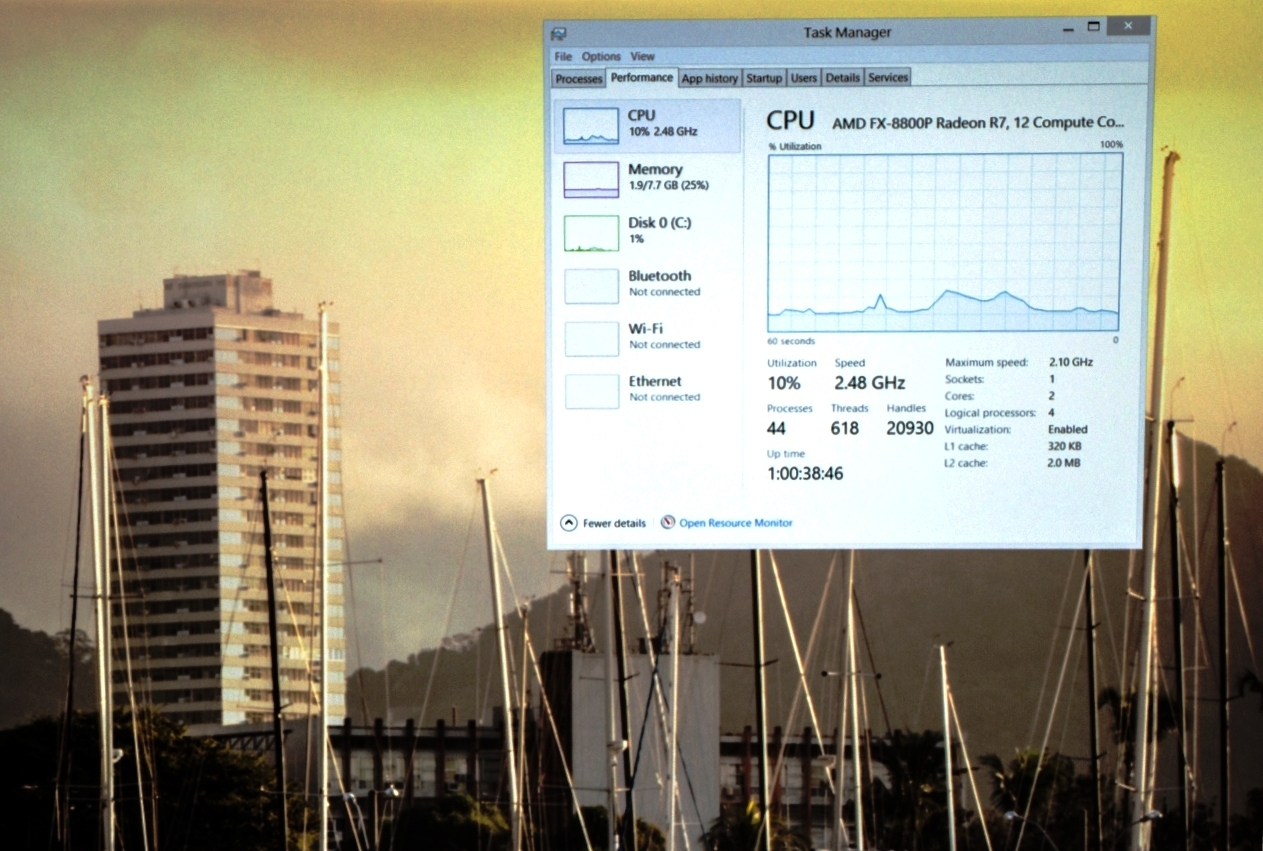Click the CPU heading above the graph

pos(790,121)
